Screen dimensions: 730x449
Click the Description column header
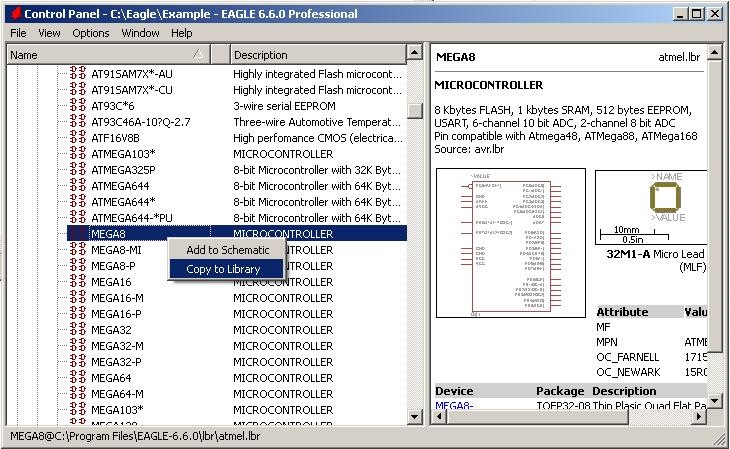point(318,54)
